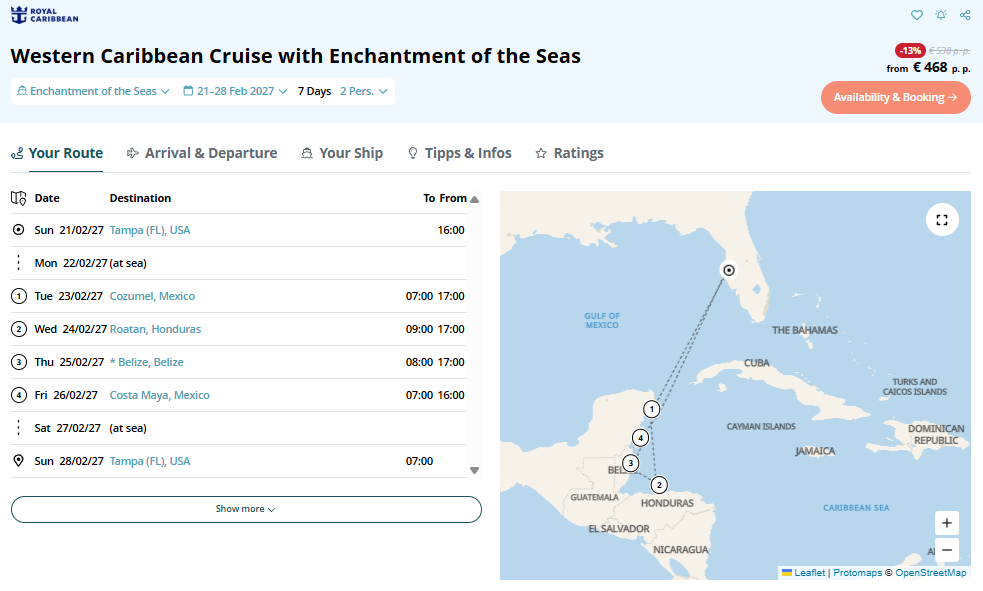Open the Ratings tab
Image resolution: width=983 pixels, height=591 pixels.
[569, 153]
